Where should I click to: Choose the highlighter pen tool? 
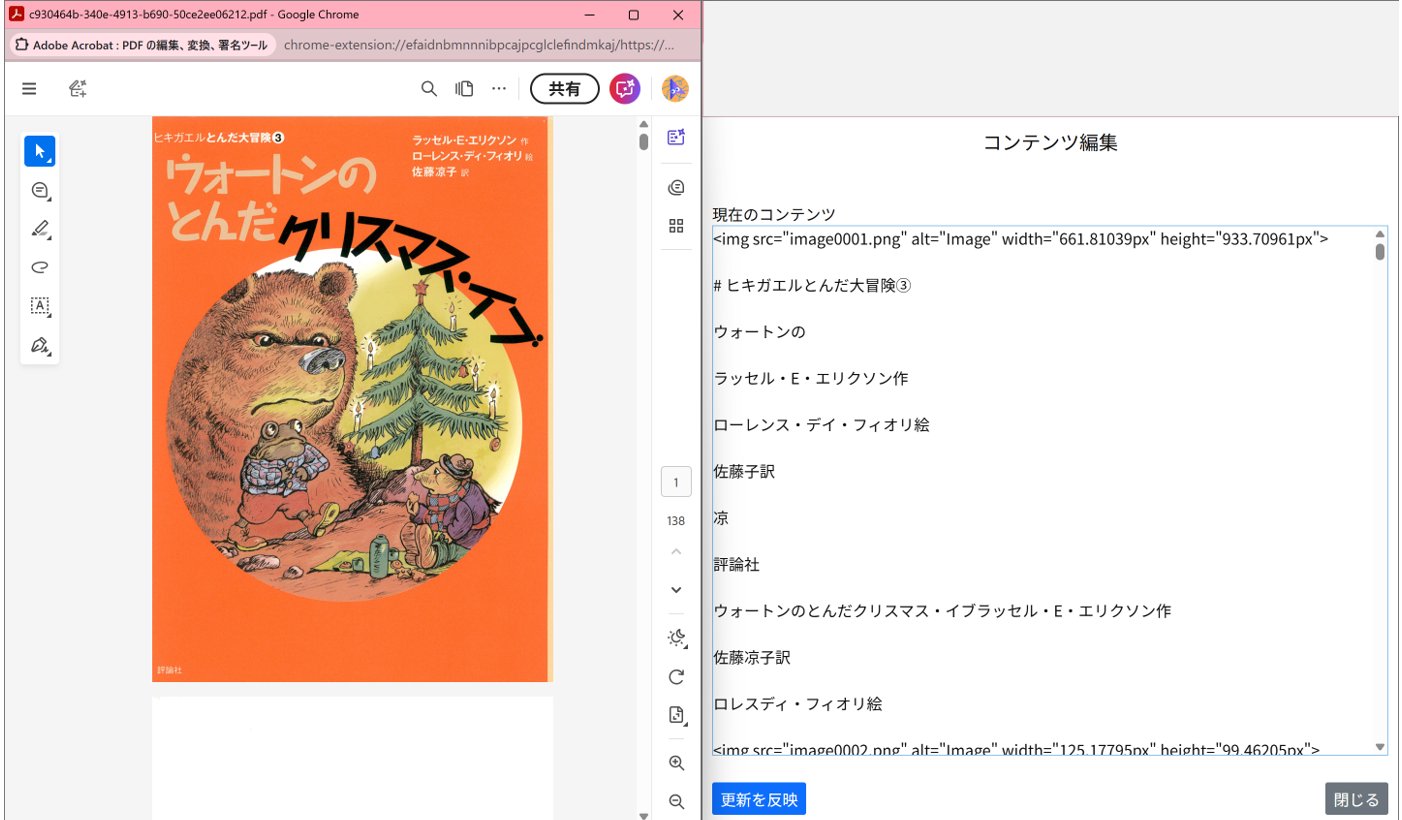point(39,229)
